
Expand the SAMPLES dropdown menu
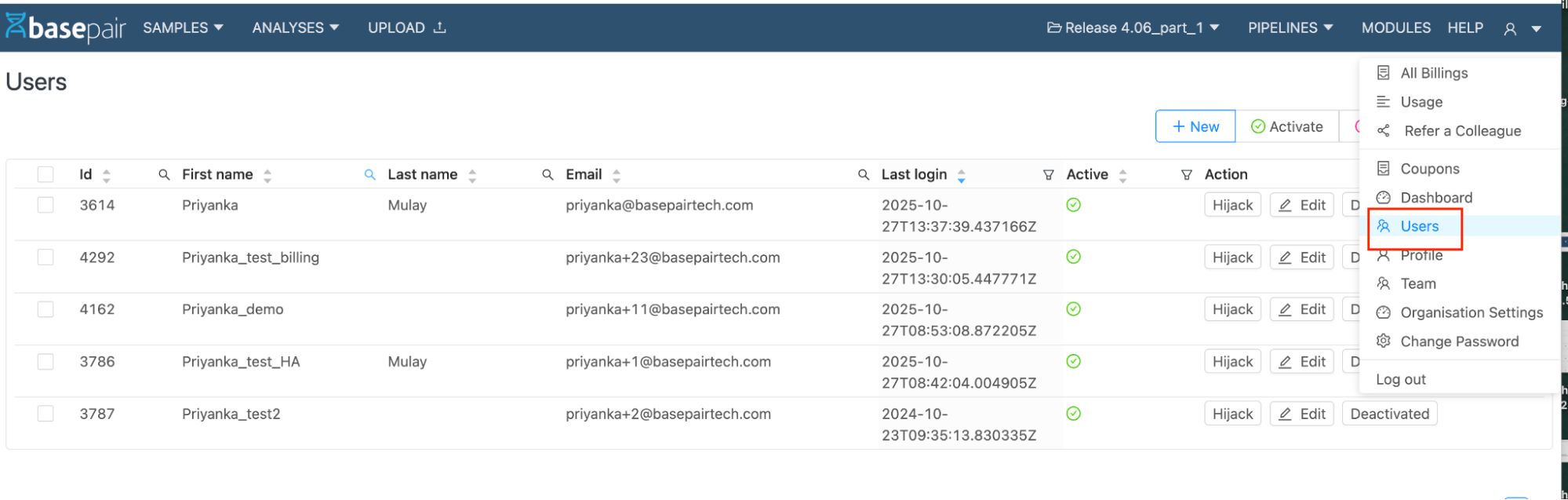click(x=183, y=27)
